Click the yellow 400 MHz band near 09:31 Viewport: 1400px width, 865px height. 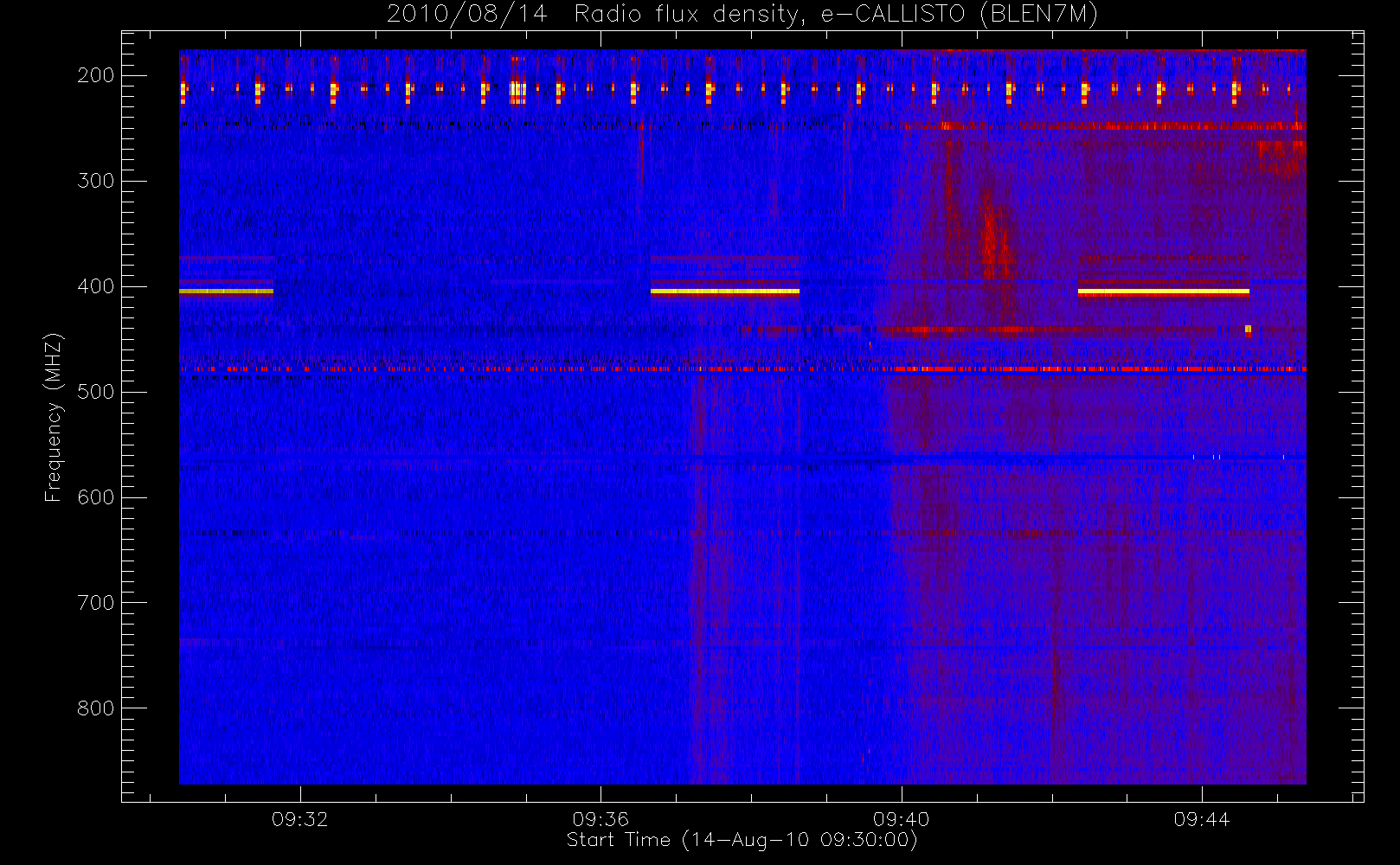tap(226, 292)
